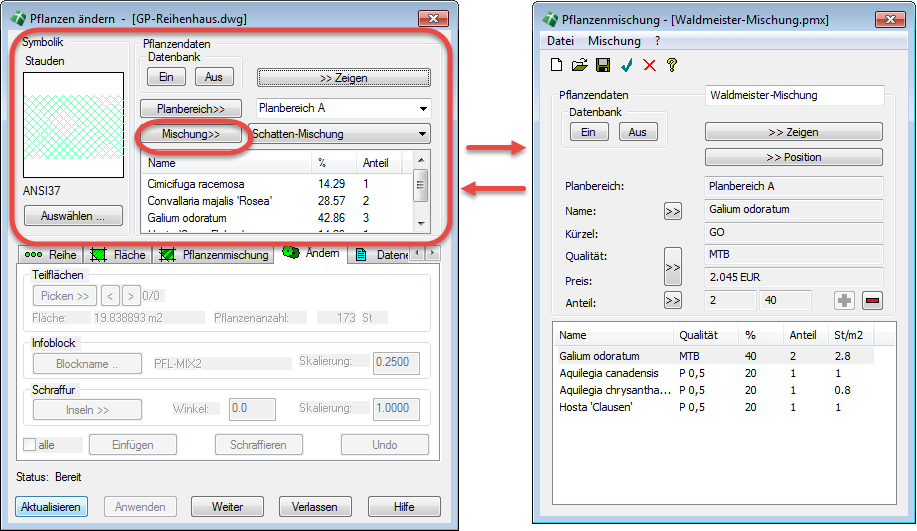917x531 pixels.
Task: Expand the Schatten-Mischung dropdown
Action: pyautogui.click(x=424, y=134)
